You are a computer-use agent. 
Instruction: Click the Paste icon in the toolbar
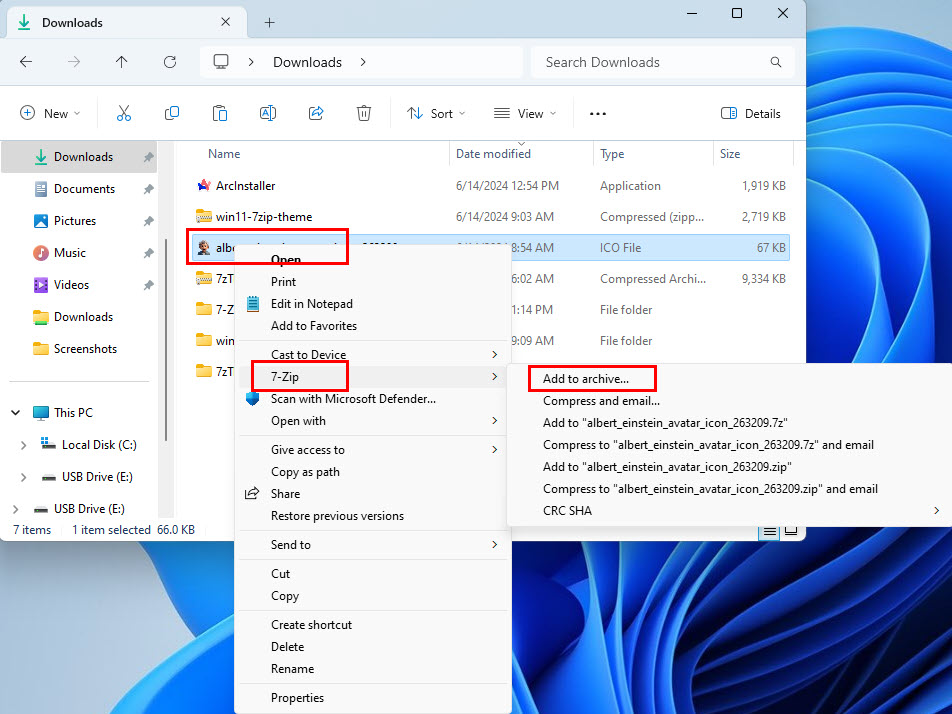[x=220, y=113]
